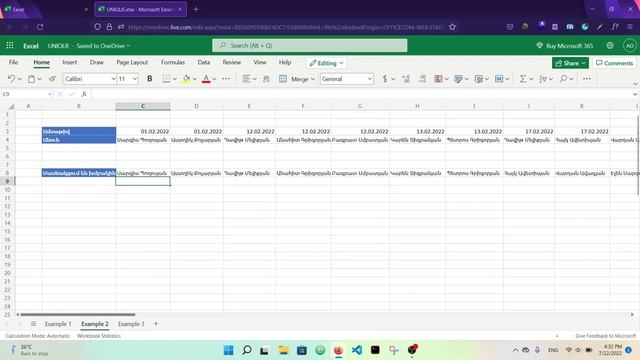640x360 pixels.
Task: Expand the font size 11 dropdown
Action: tap(135, 79)
